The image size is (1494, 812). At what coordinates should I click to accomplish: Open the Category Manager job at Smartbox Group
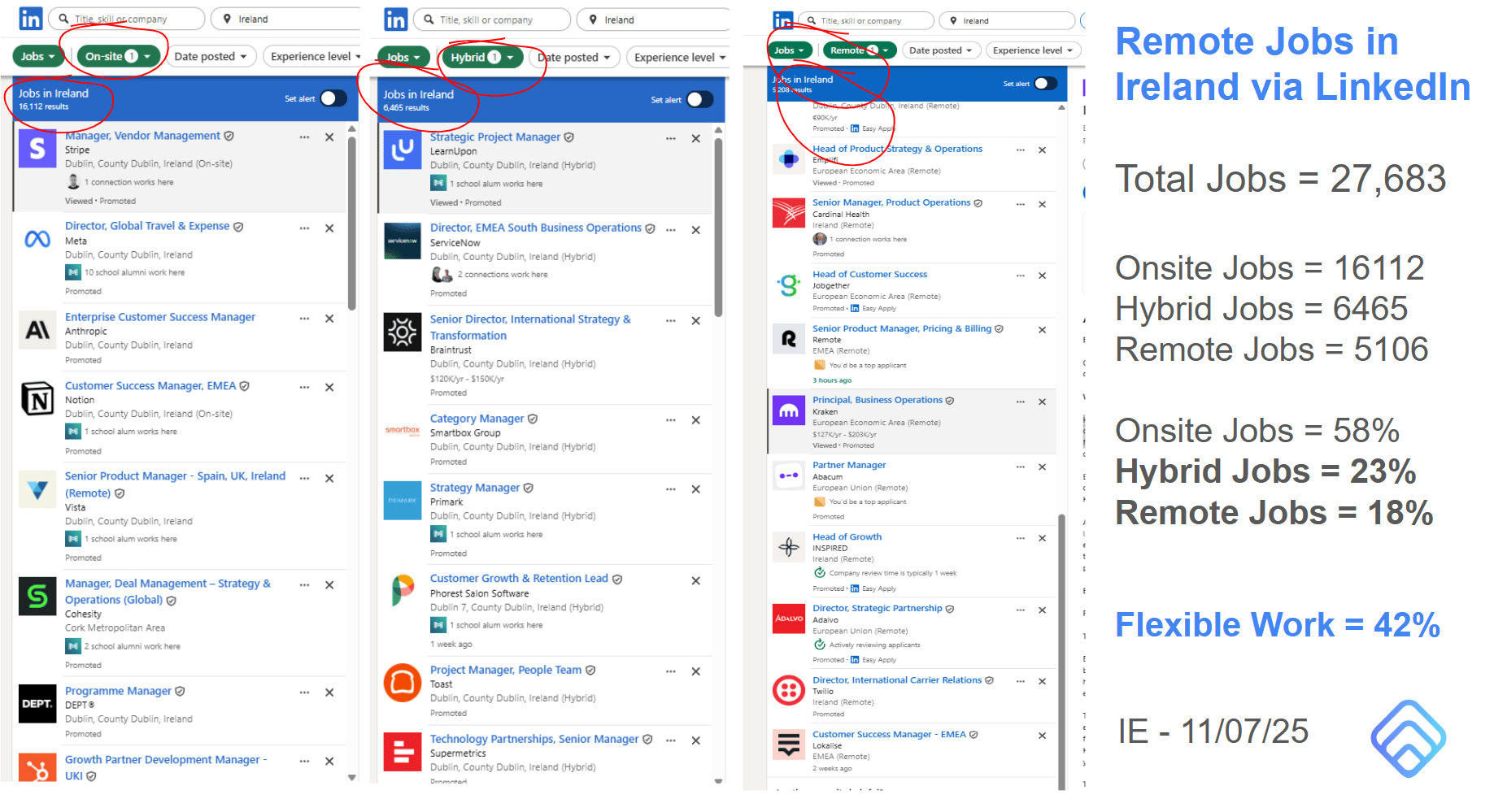(x=477, y=419)
